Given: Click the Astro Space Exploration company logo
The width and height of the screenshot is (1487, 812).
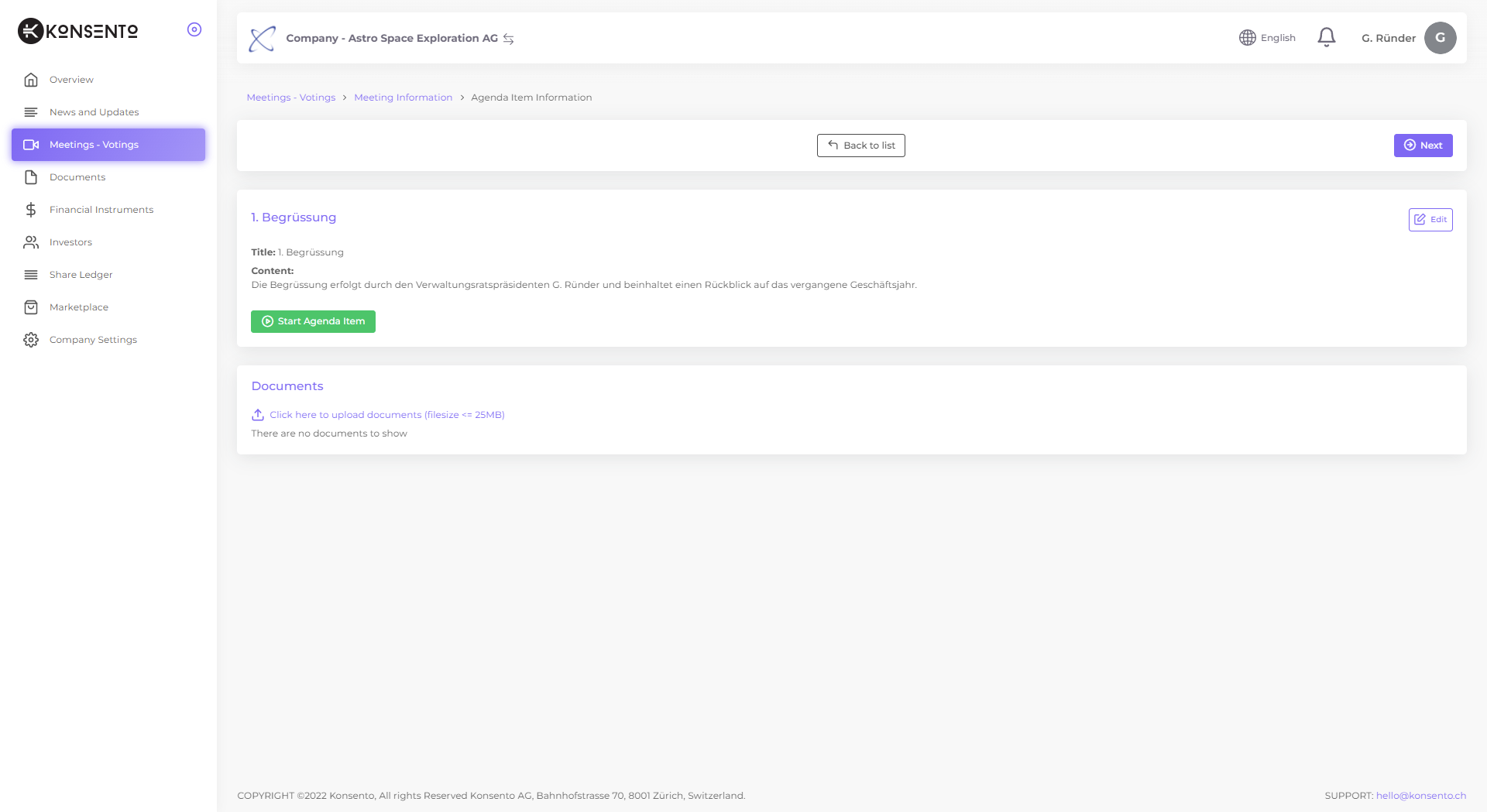Looking at the screenshot, I should (263, 38).
